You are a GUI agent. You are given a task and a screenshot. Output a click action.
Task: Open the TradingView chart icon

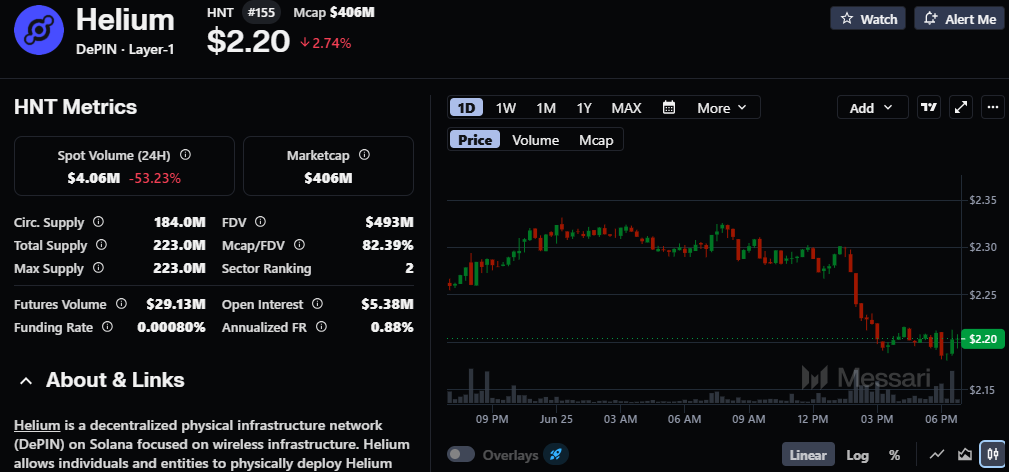[x=929, y=108]
